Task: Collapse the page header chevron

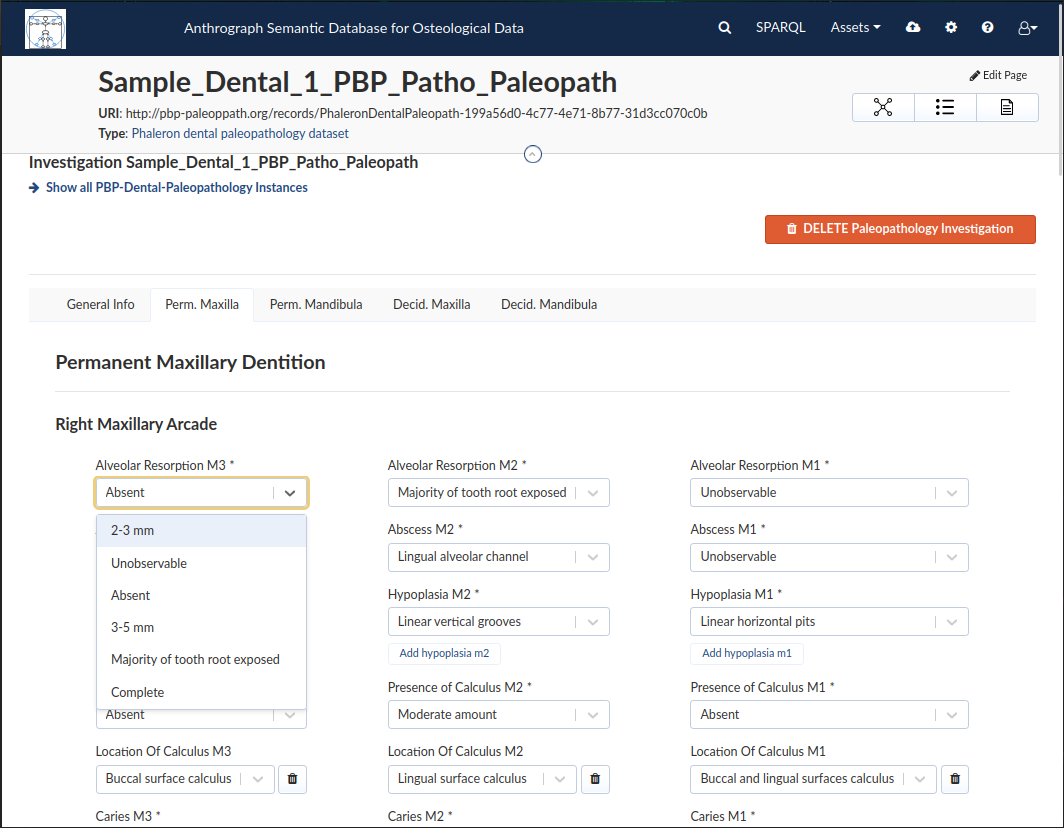Action: 533,155
